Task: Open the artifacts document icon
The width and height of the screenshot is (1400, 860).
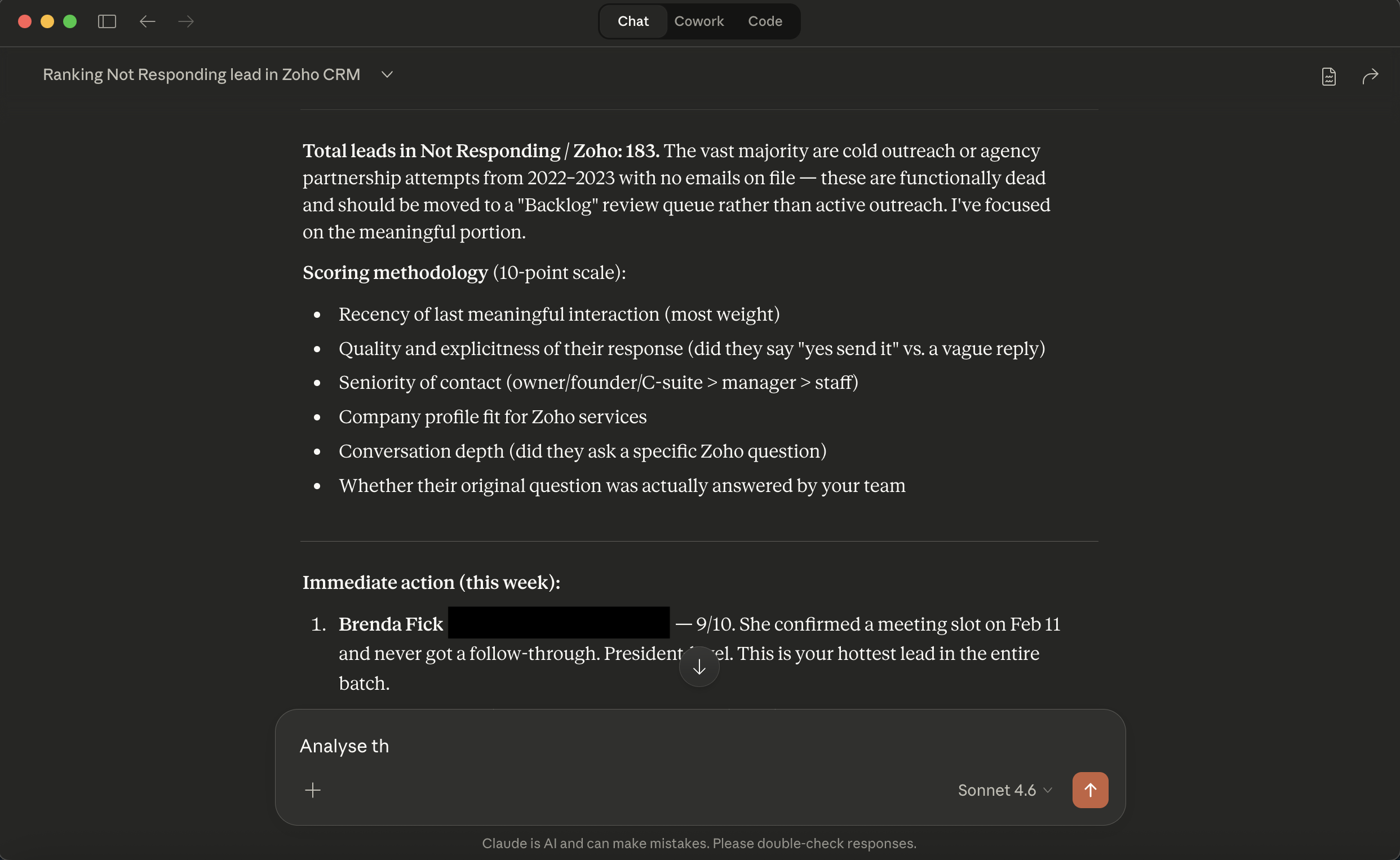Action: tap(1328, 76)
